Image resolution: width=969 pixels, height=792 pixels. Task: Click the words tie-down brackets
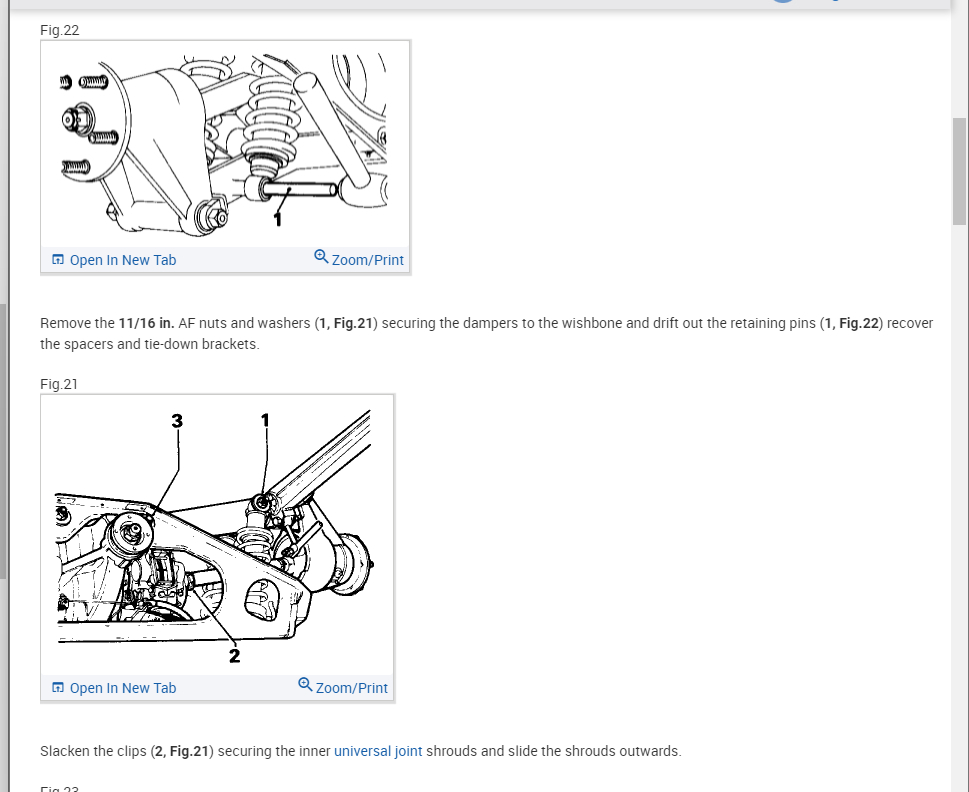coord(200,344)
